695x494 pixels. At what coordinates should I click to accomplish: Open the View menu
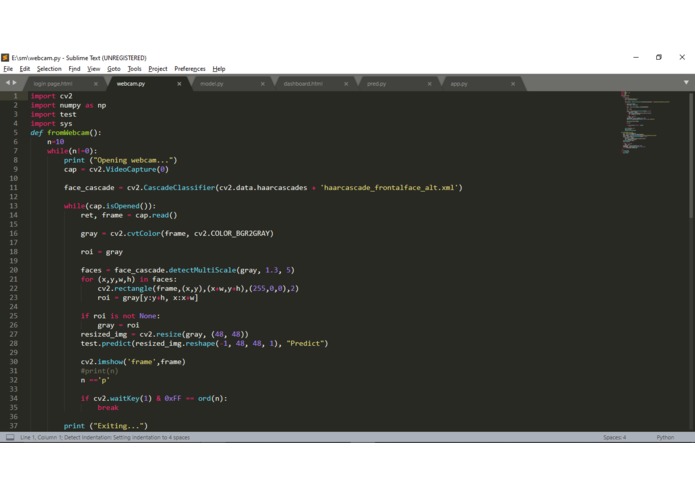coord(94,69)
